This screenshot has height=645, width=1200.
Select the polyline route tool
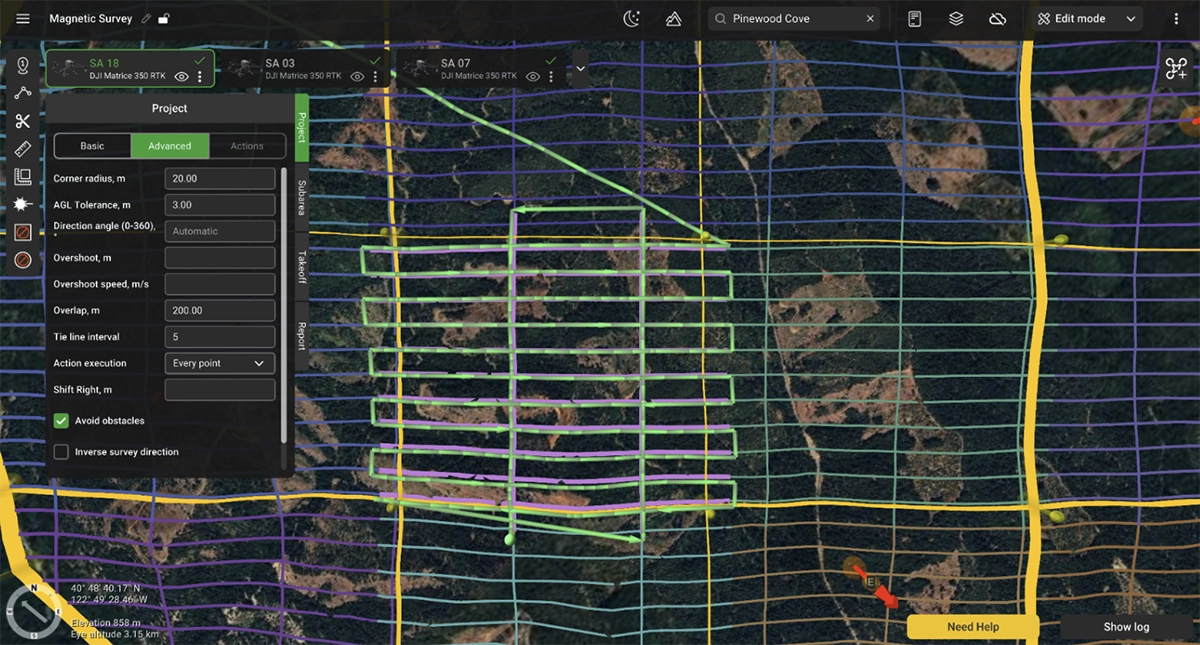pyautogui.click(x=23, y=93)
